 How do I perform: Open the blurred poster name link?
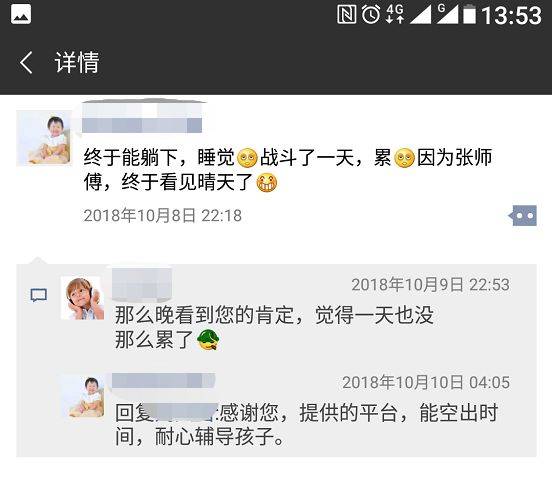[142, 117]
